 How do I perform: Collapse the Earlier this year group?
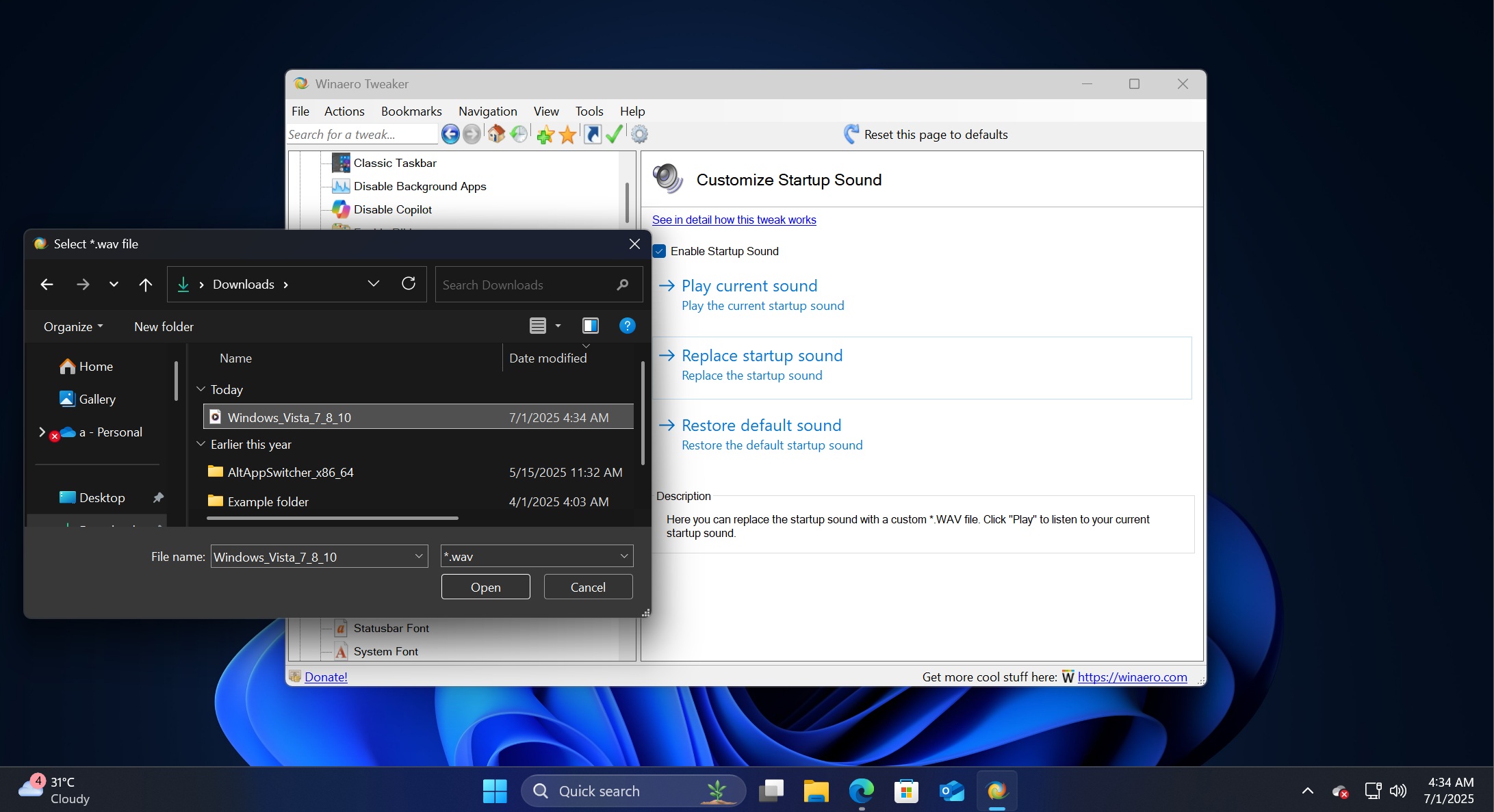click(x=201, y=444)
